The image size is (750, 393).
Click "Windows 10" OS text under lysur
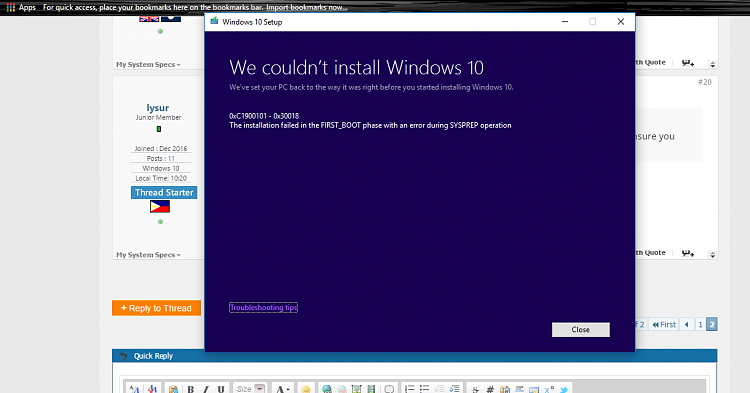tap(161, 168)
